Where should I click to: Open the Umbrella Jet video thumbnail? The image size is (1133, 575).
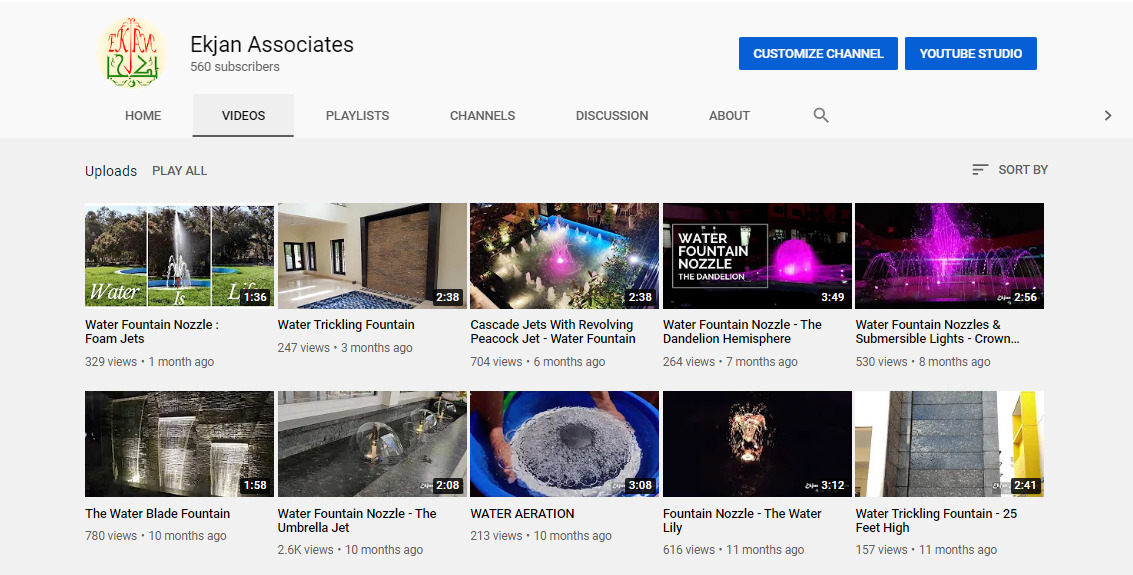[372, 444]
